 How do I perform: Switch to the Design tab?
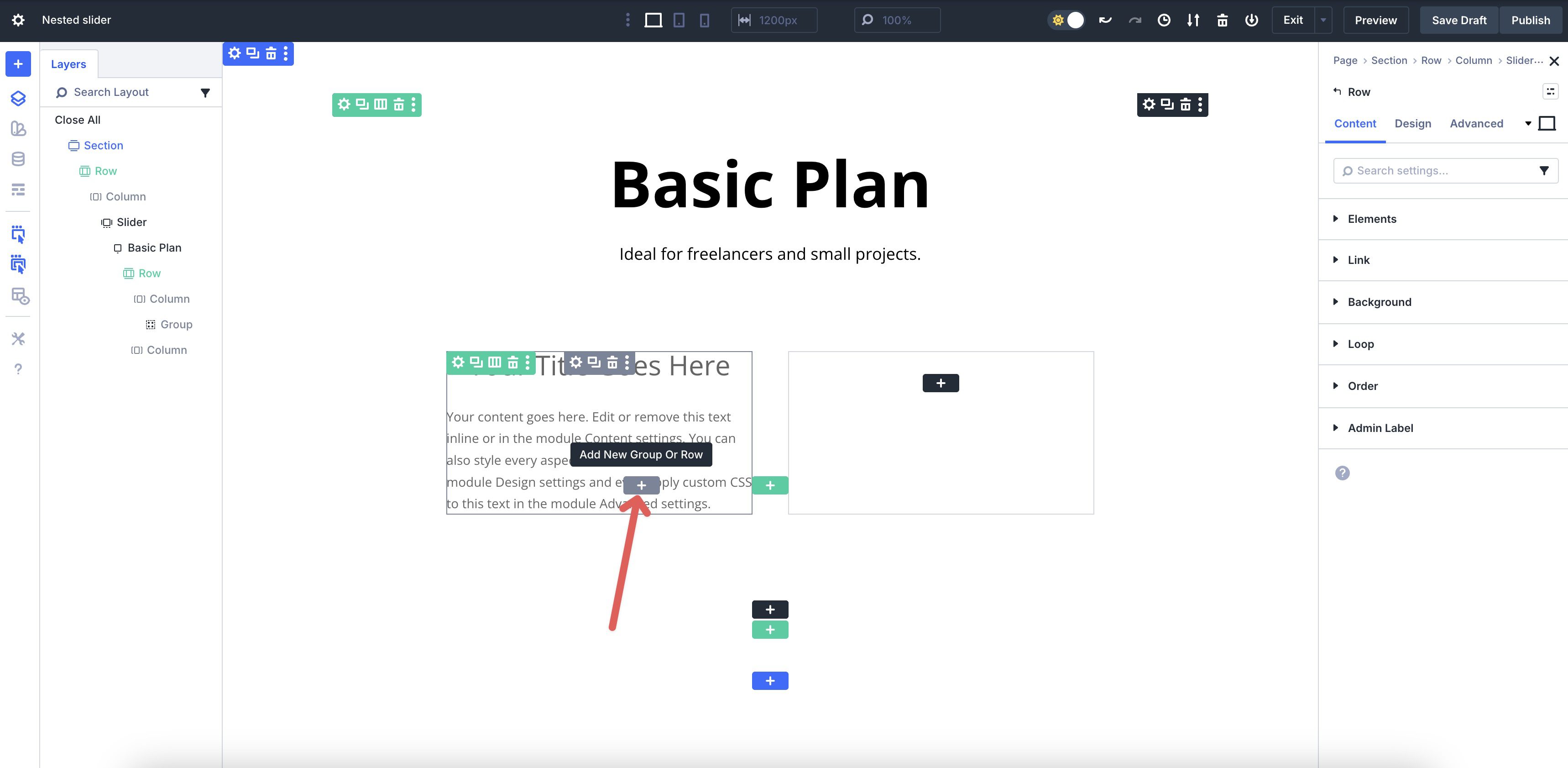[1412, 124]
